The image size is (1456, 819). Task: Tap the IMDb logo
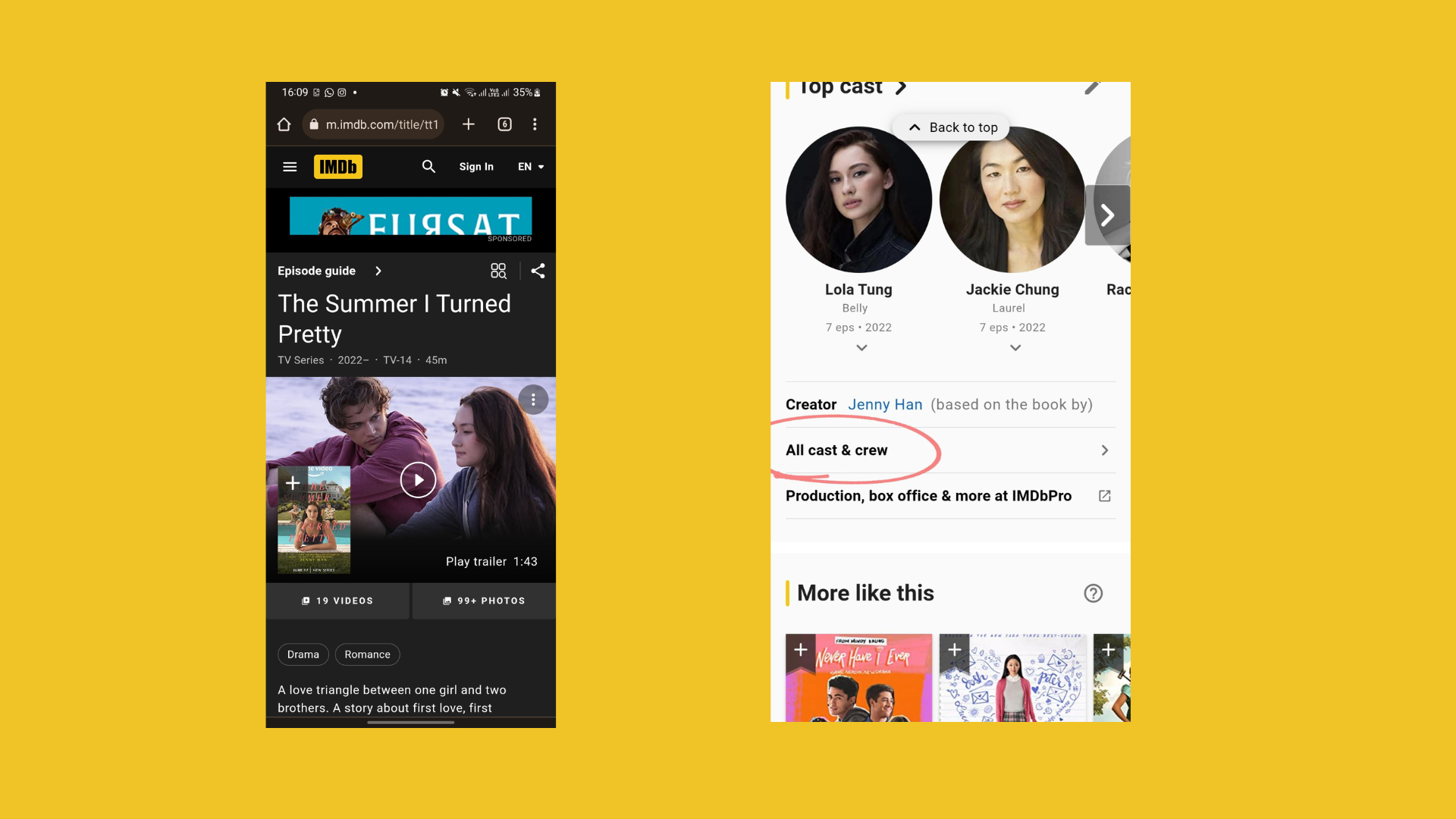coord(338,167)
